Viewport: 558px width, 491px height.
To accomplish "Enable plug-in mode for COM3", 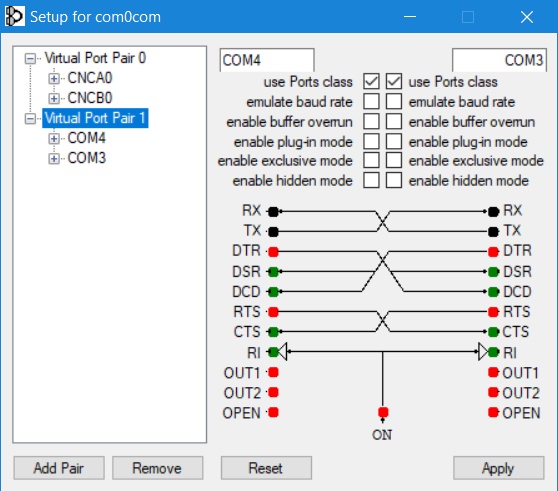I will coord(394,141).
